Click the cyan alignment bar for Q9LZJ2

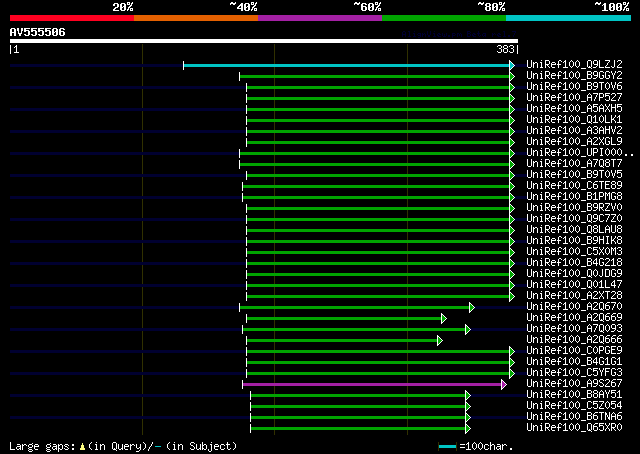pyautogui.click(x=347, y=65)
